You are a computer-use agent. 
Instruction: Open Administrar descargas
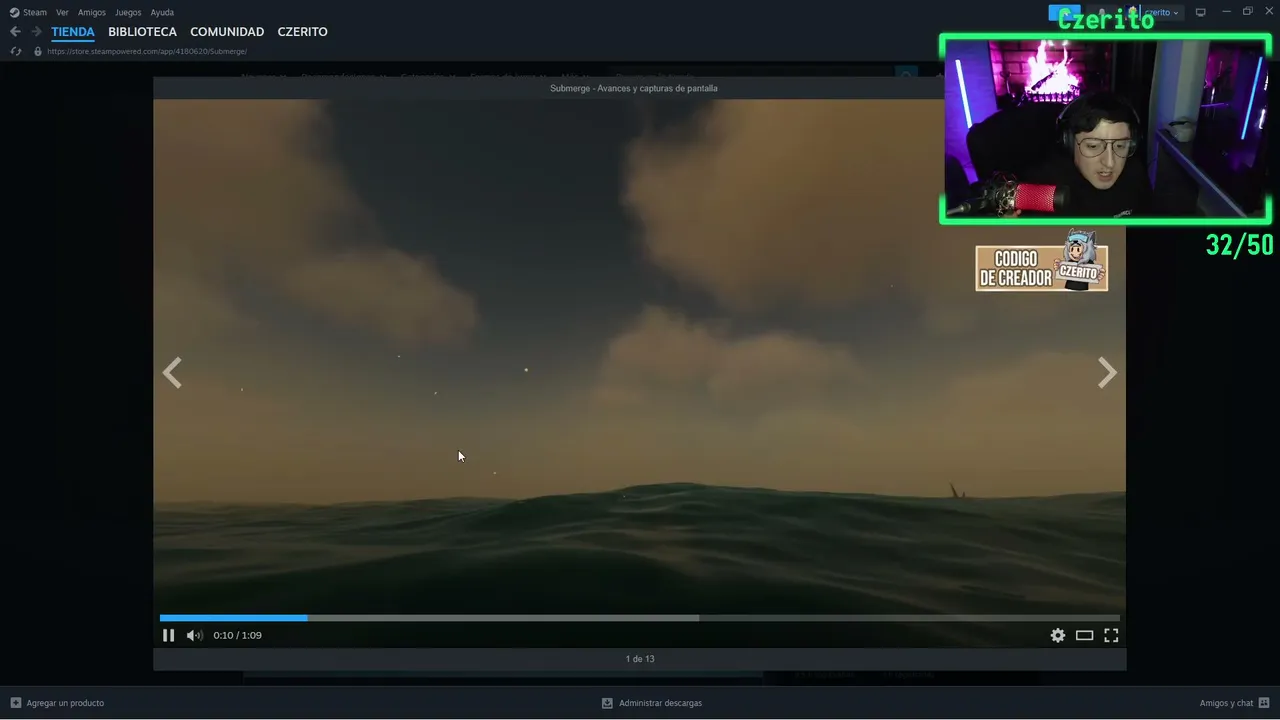pyautogui.click(x=652, y=703)
